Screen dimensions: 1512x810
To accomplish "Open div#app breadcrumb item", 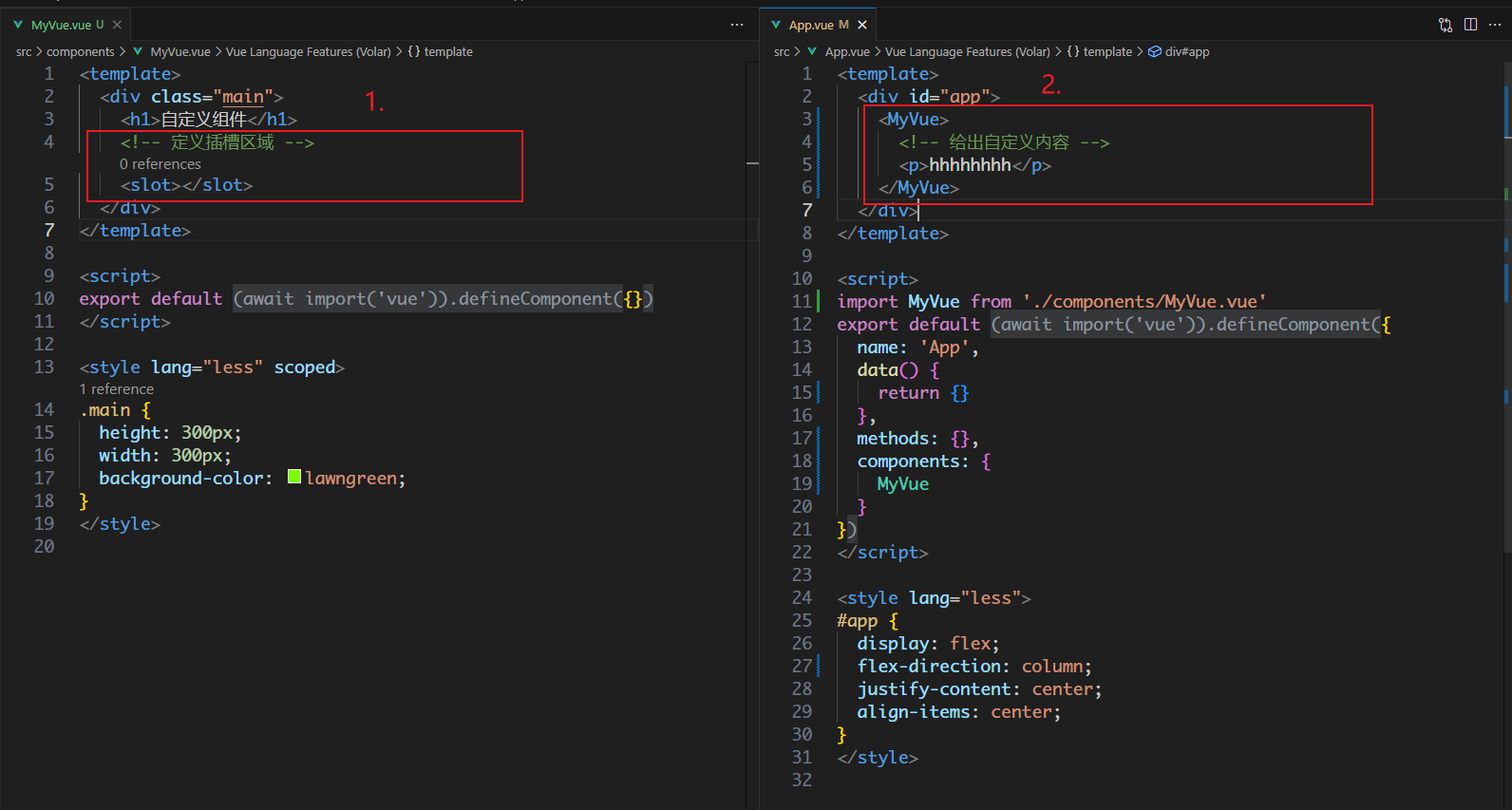I will pyautogui.click(x=1187, y=51).
